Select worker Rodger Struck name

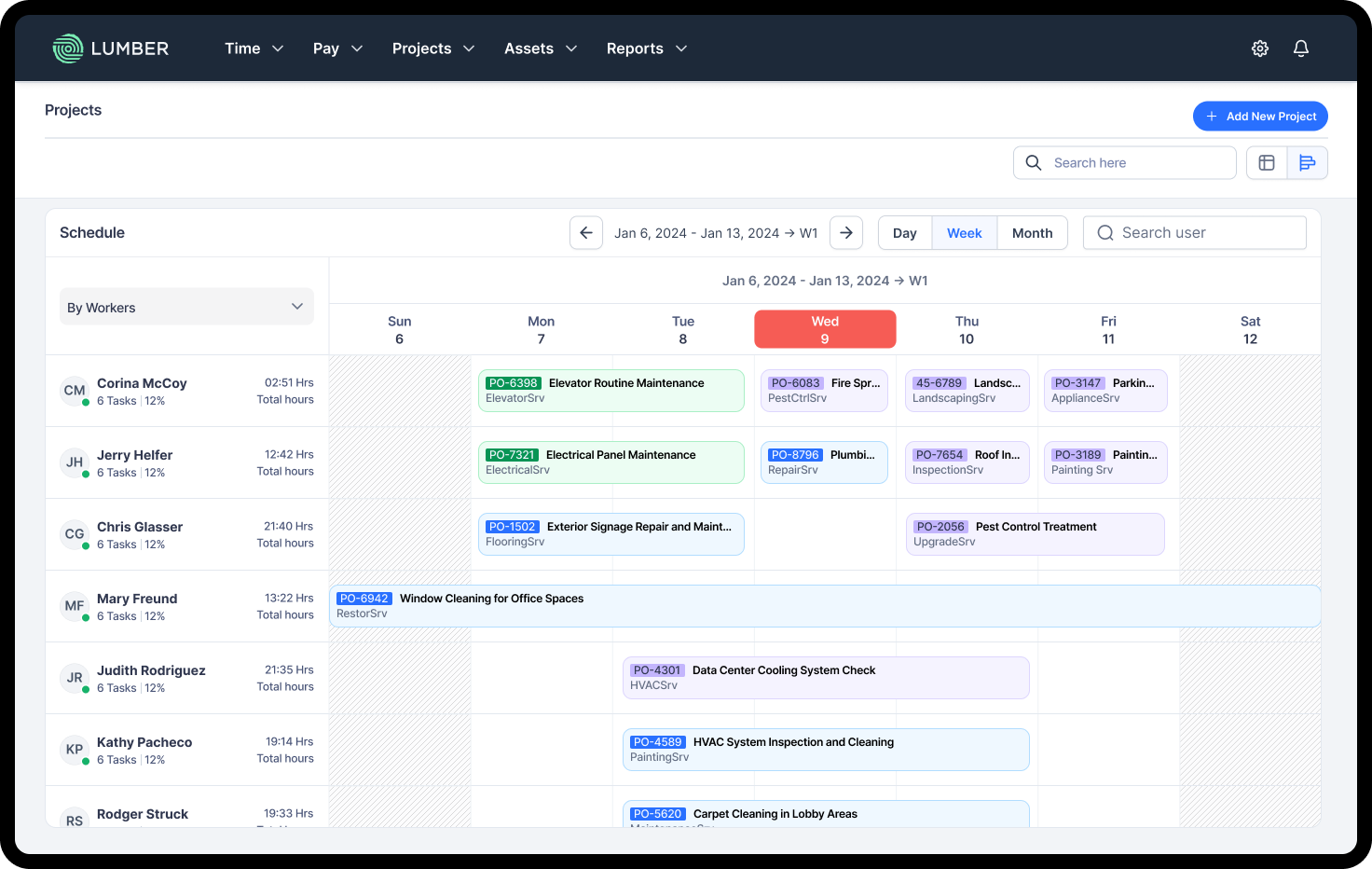[x=143, y=814]
